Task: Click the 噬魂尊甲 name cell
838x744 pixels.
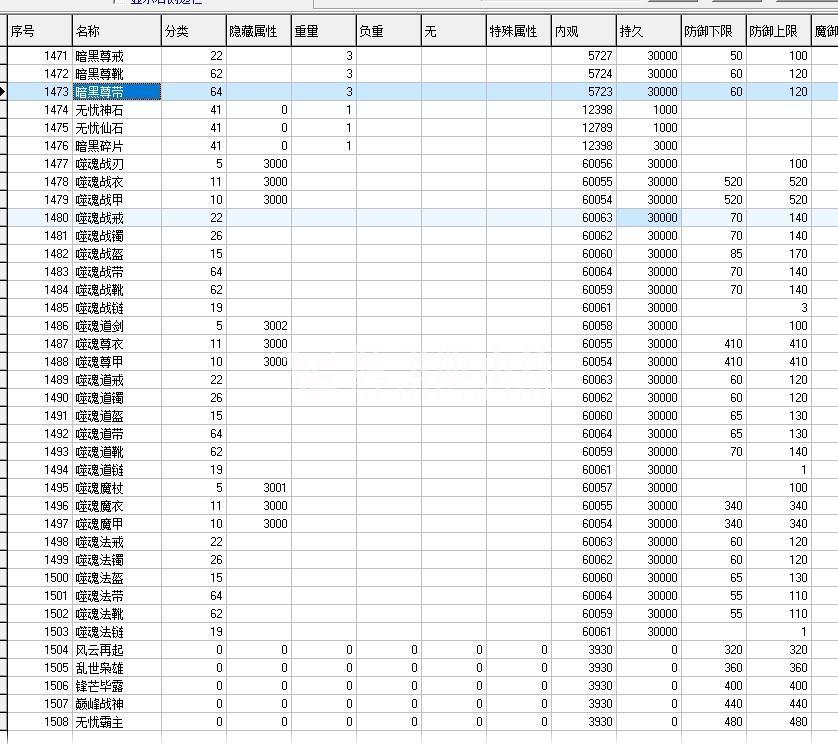Action: pyautogui.click(x=117, y=362)
